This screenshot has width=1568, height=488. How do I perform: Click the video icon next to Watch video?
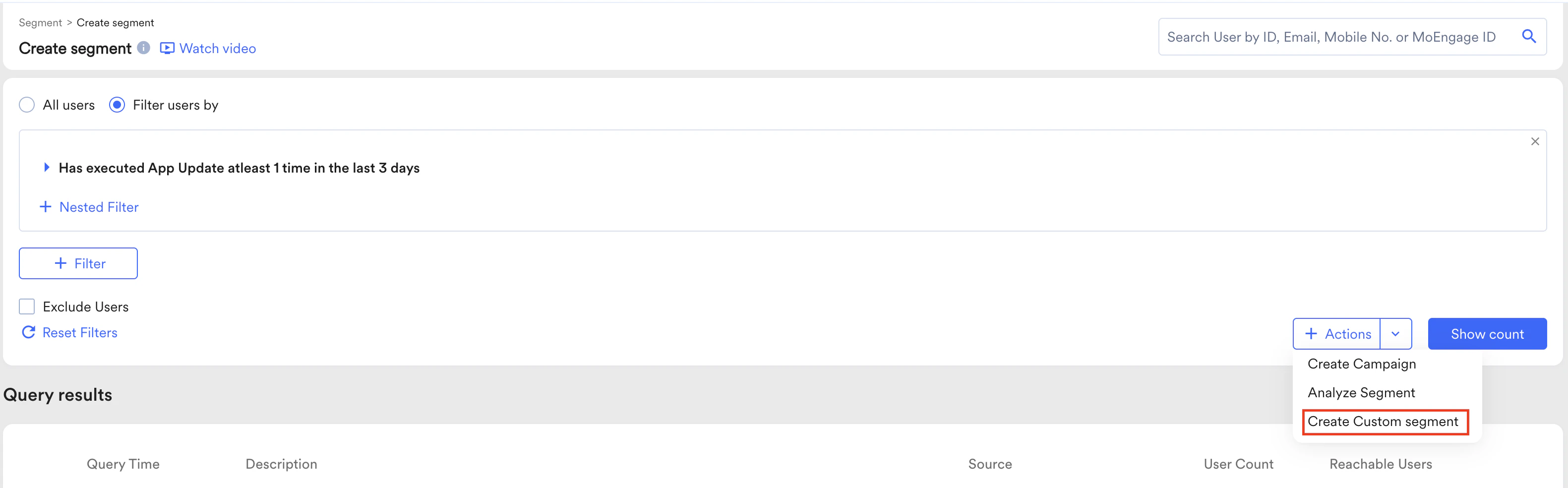tap(166, 48)
